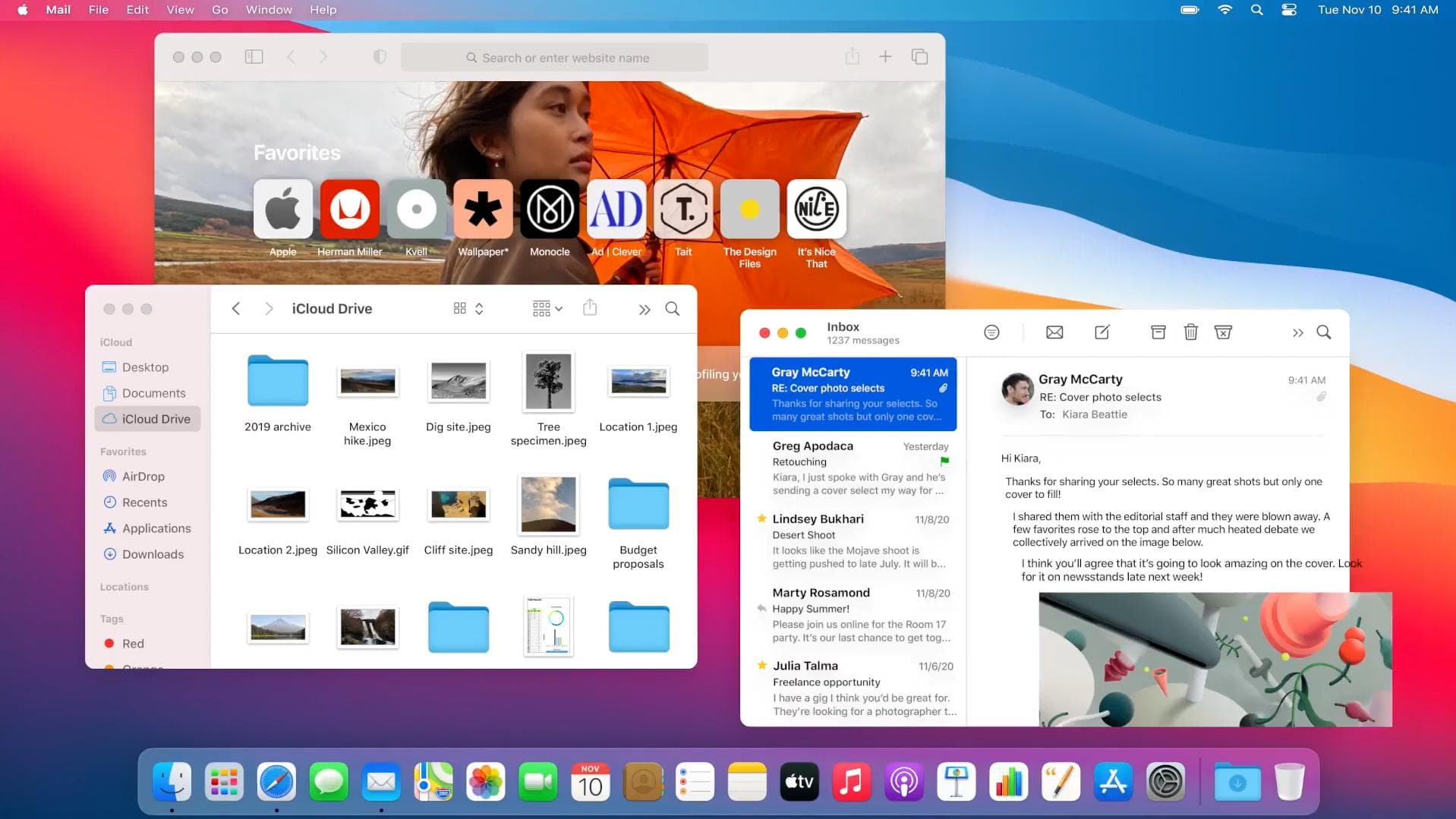The image size is (1456, 819).
Task: Click the Get Mail envelope icon
Action: coord(1054,332)
